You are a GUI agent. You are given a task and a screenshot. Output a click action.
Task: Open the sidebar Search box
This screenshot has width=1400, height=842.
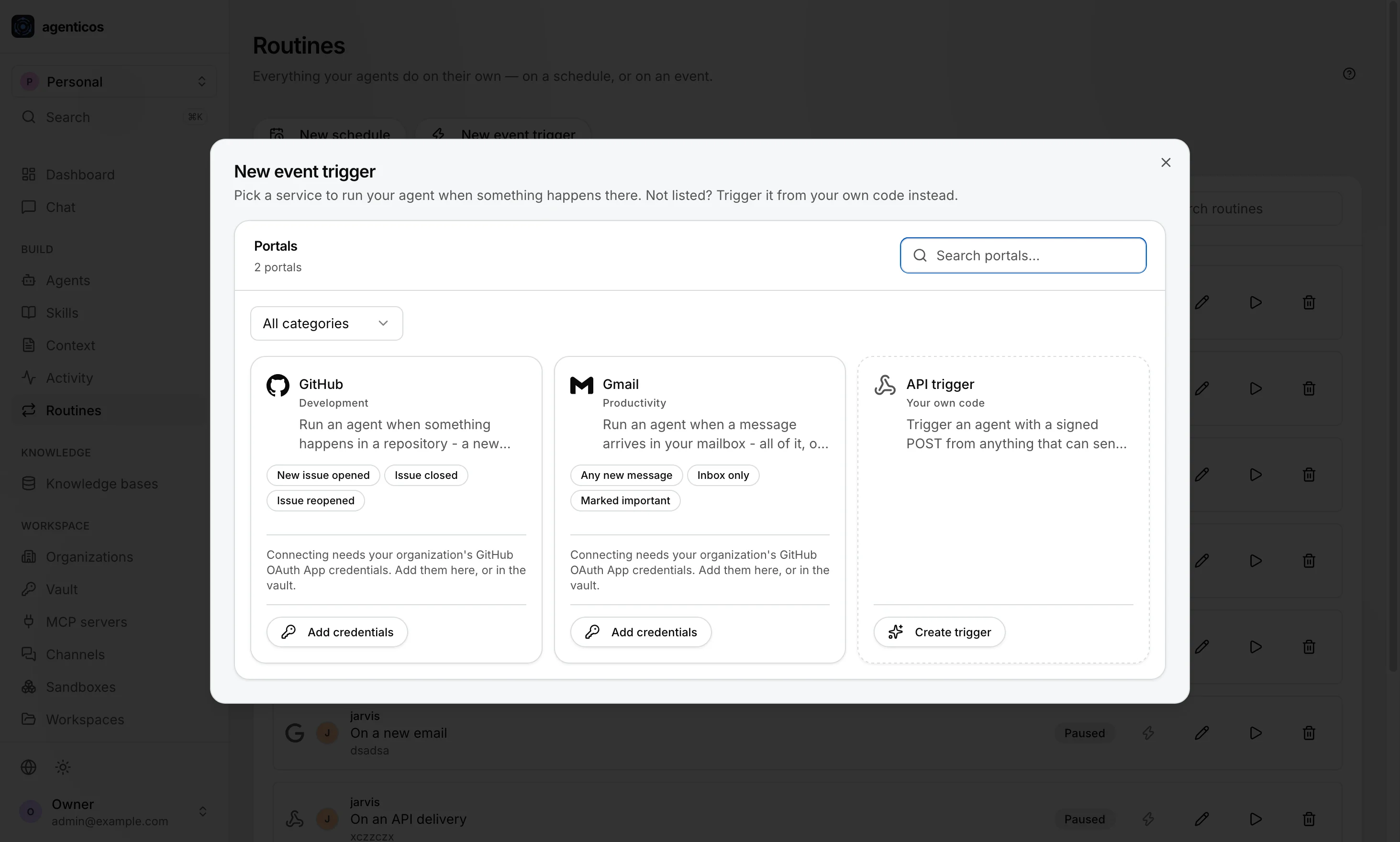tap(114, 117)
